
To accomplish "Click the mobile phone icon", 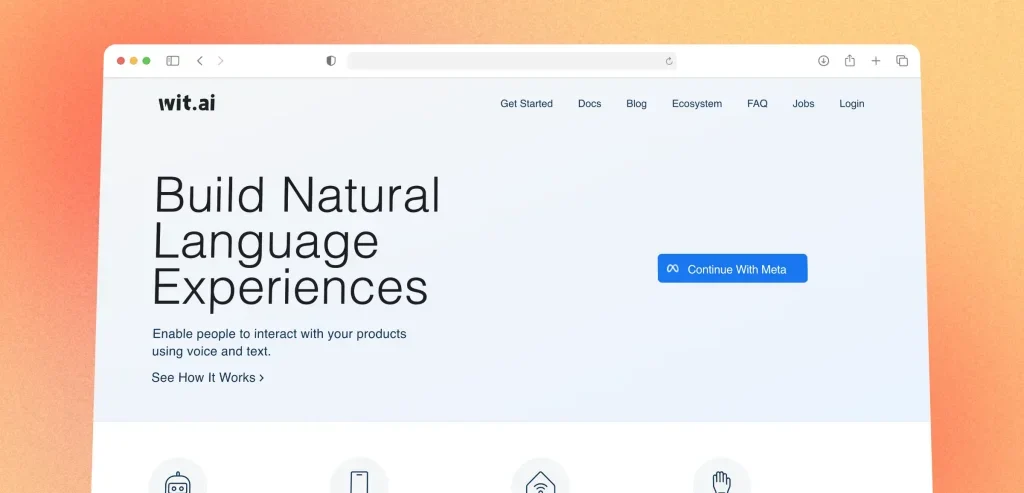I will [359, 482].
